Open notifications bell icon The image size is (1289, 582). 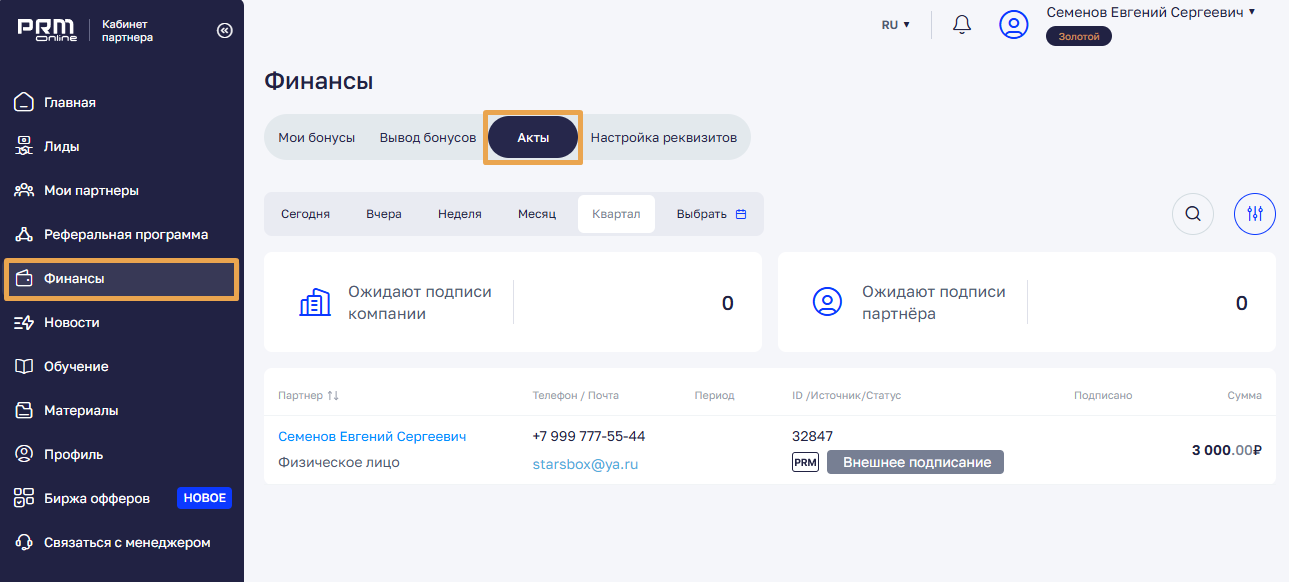(962, 24)
